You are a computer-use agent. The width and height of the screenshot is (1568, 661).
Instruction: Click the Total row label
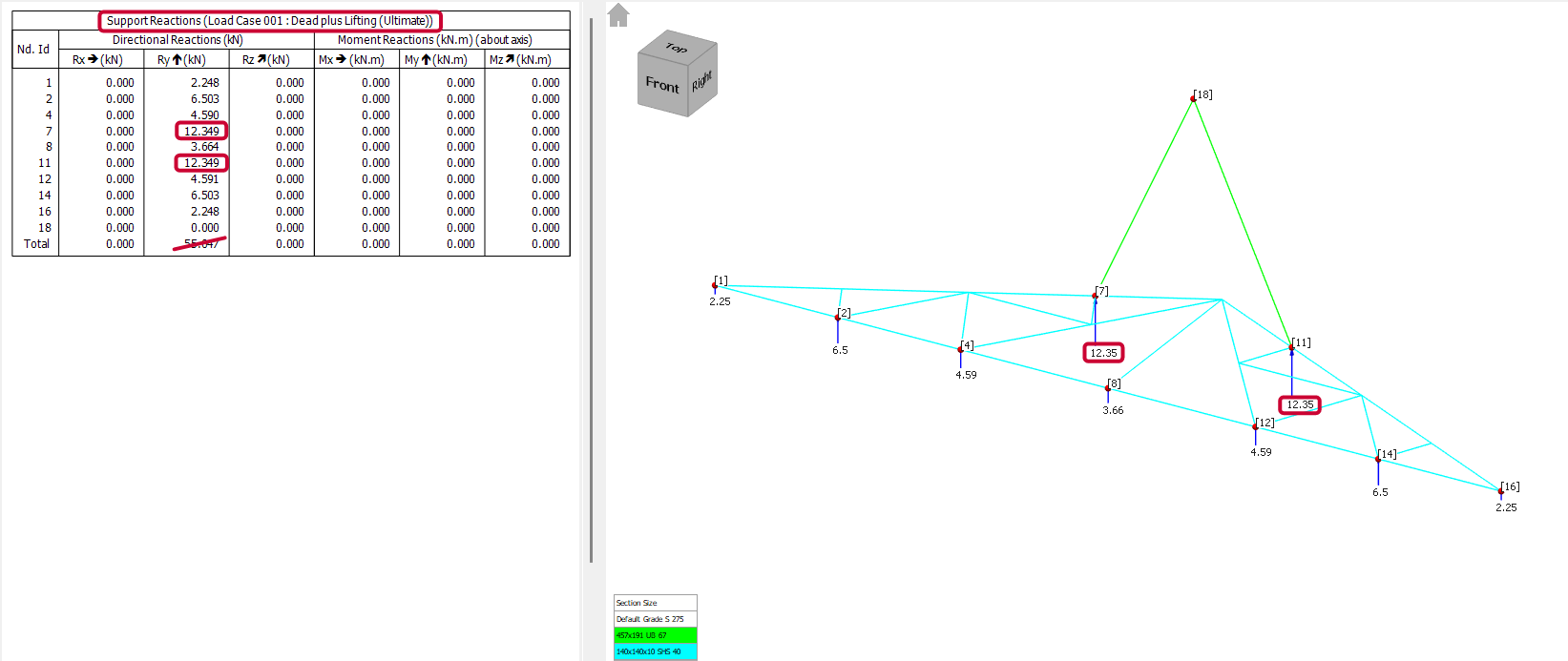[36, 243]
